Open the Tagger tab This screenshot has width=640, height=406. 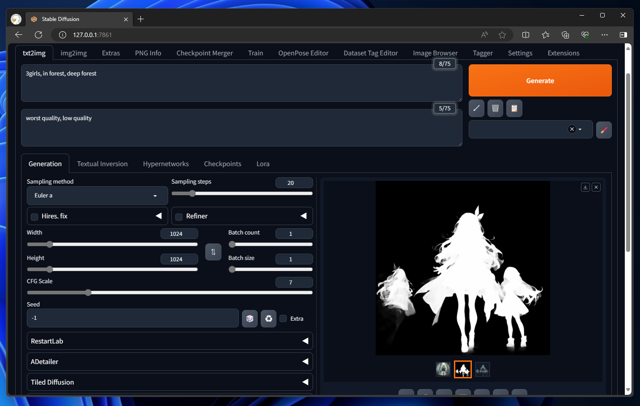click(482, 53)
